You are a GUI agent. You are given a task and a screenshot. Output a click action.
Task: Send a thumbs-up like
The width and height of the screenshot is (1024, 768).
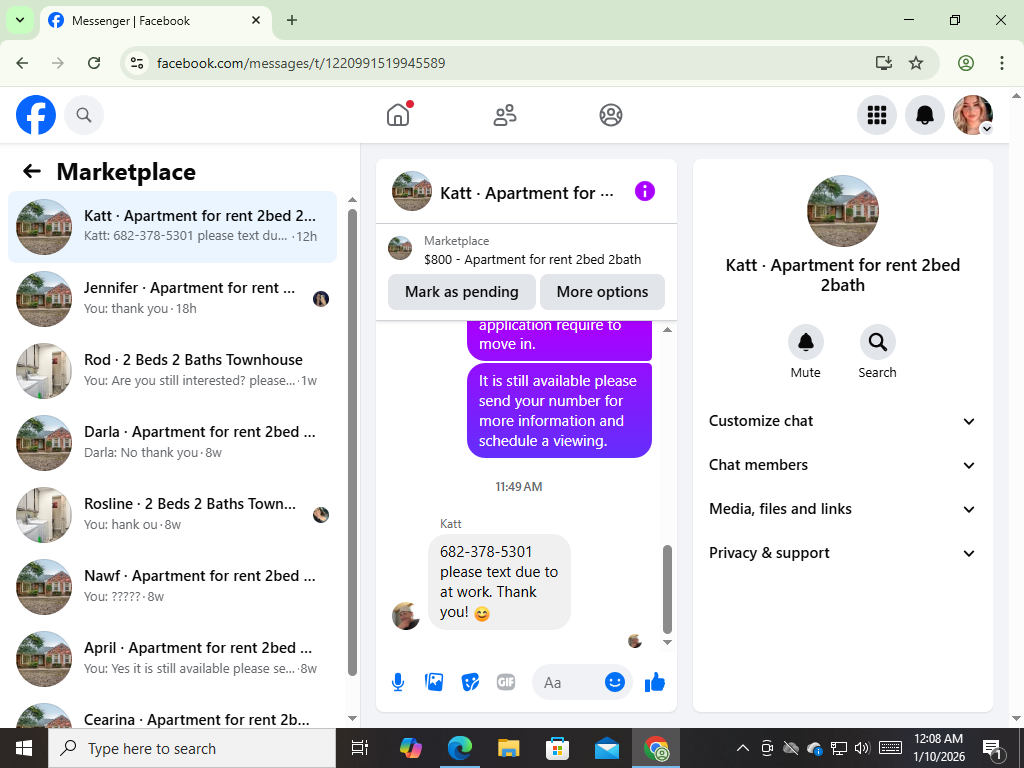[654, 682]
